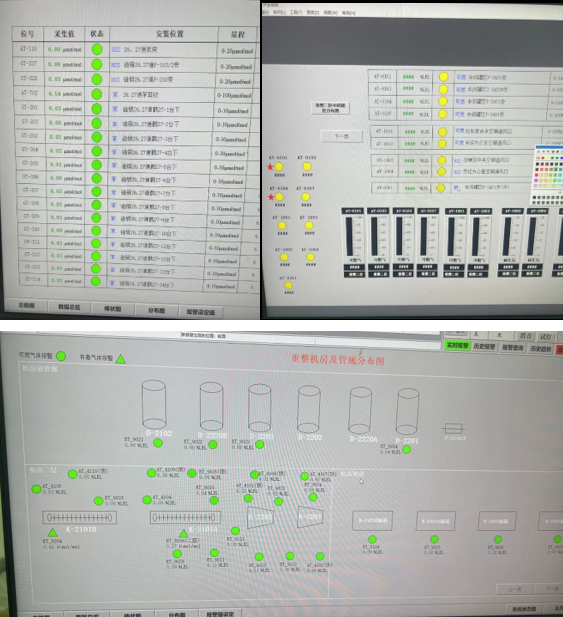Click the K-2202 trapezoid compressor symbol
Screen dimensions: 563x617
click(x=260, y=517)
